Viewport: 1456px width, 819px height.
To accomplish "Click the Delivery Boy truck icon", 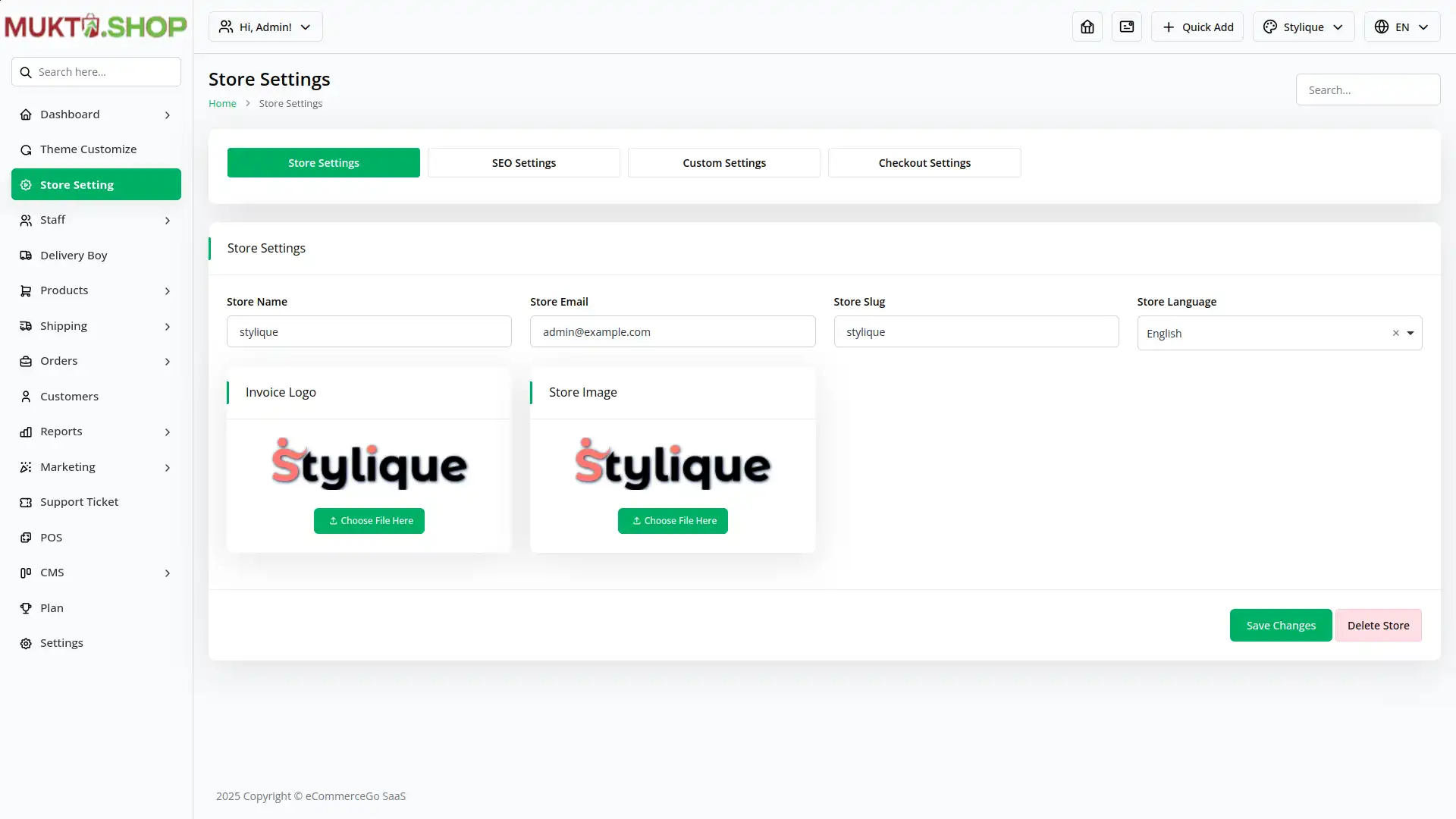I will point(26,256).
